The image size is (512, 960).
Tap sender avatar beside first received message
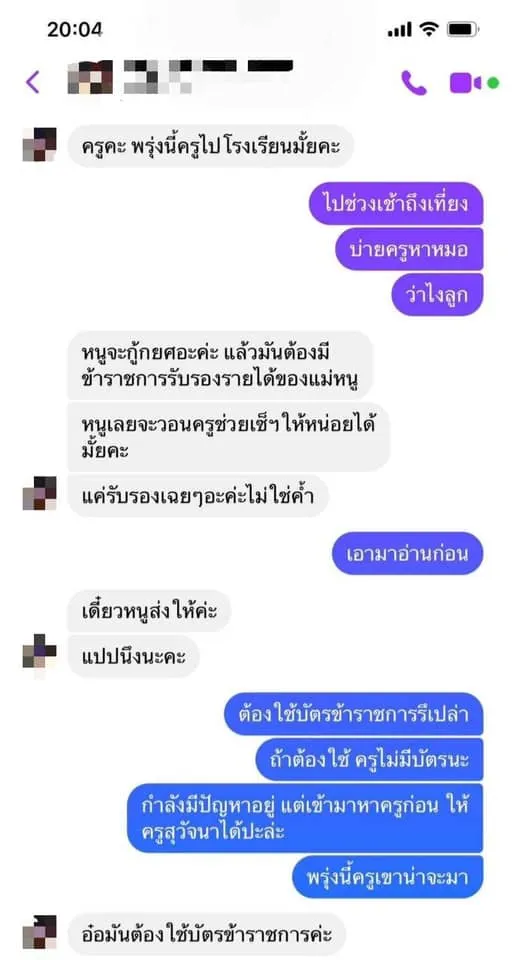pyautogui.click(x=39, y=144)
